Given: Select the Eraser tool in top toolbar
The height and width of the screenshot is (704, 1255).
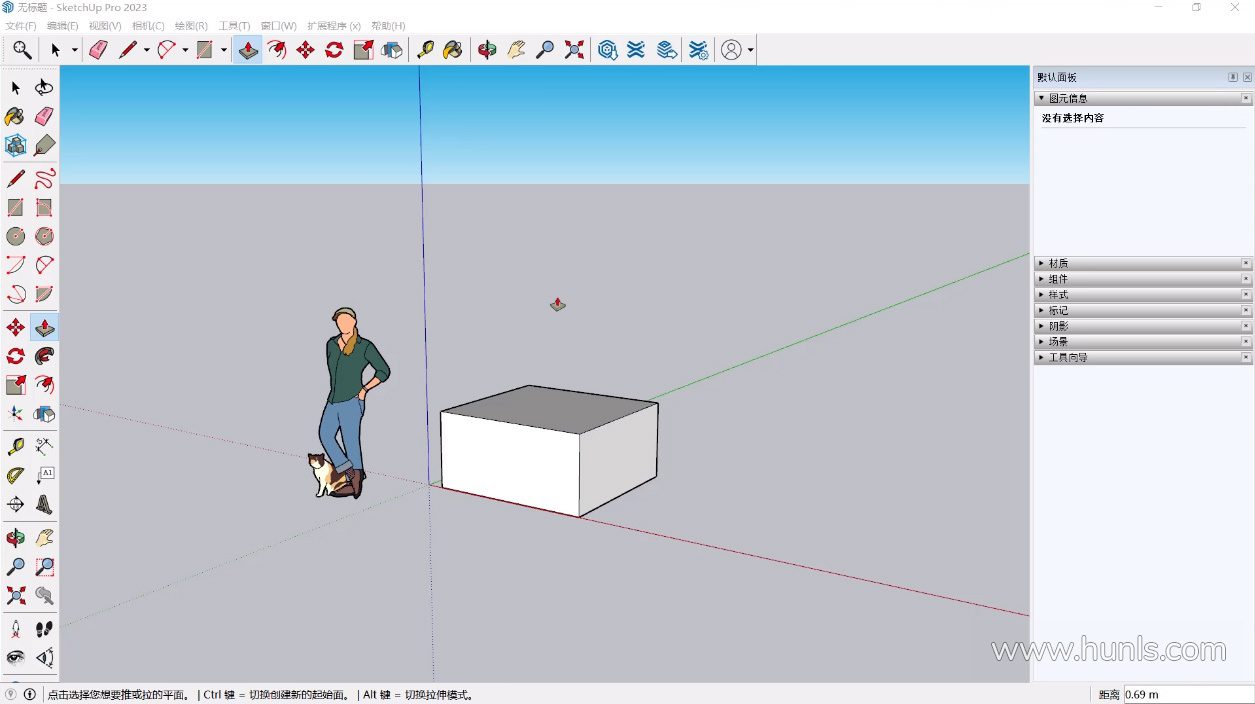Looking at the screenshot, I should click(x=98, y=50).
